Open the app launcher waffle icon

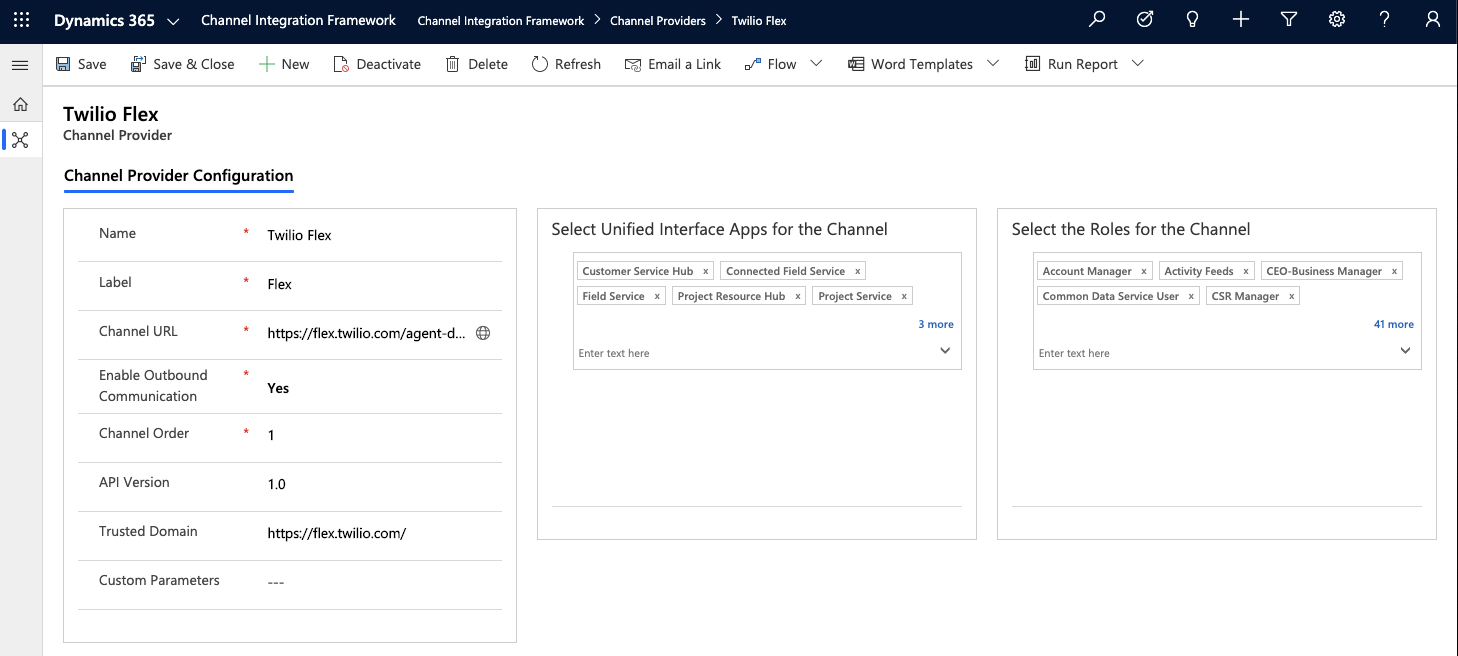tap(21, 20)
